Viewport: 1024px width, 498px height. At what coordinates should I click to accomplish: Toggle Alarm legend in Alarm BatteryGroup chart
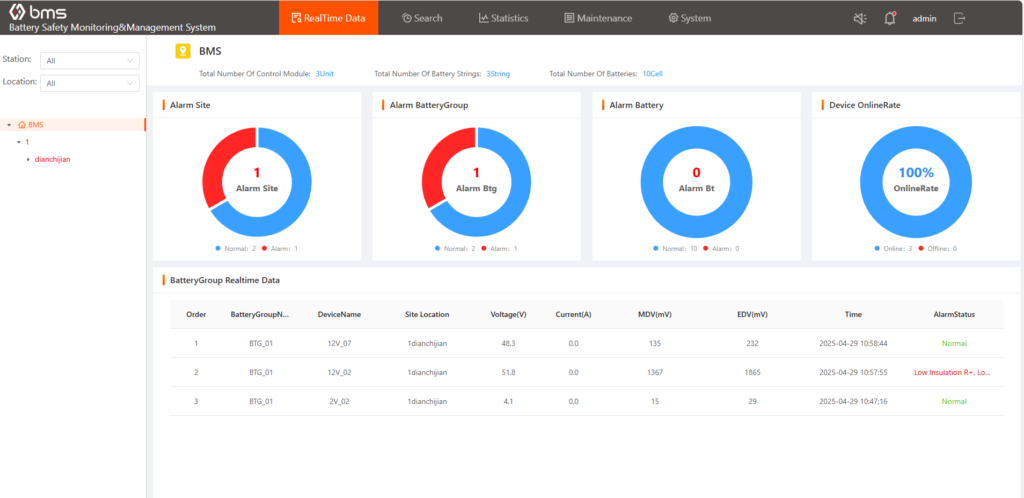point(498,248)
